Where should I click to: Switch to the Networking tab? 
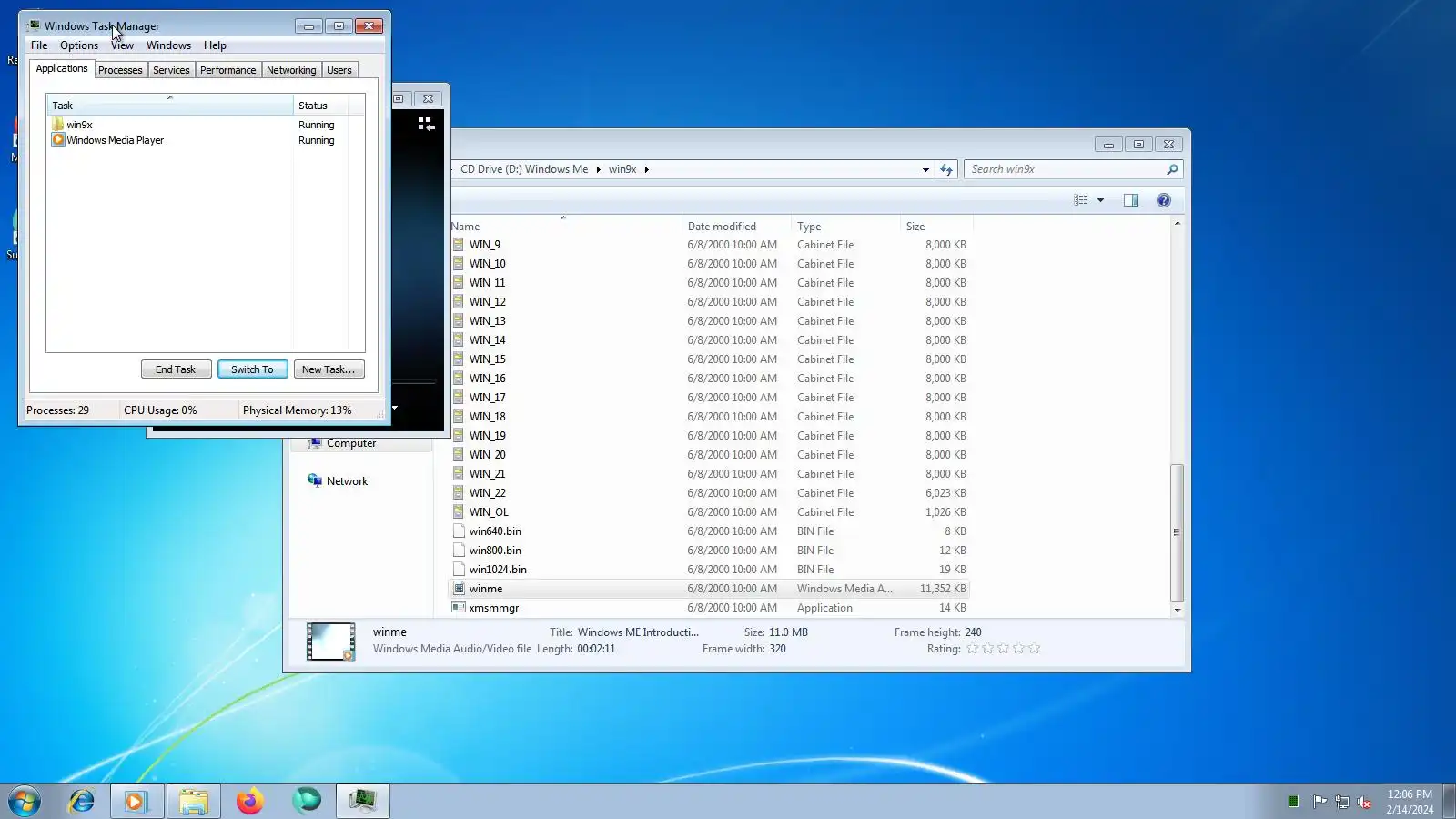[x=291, y=70]
